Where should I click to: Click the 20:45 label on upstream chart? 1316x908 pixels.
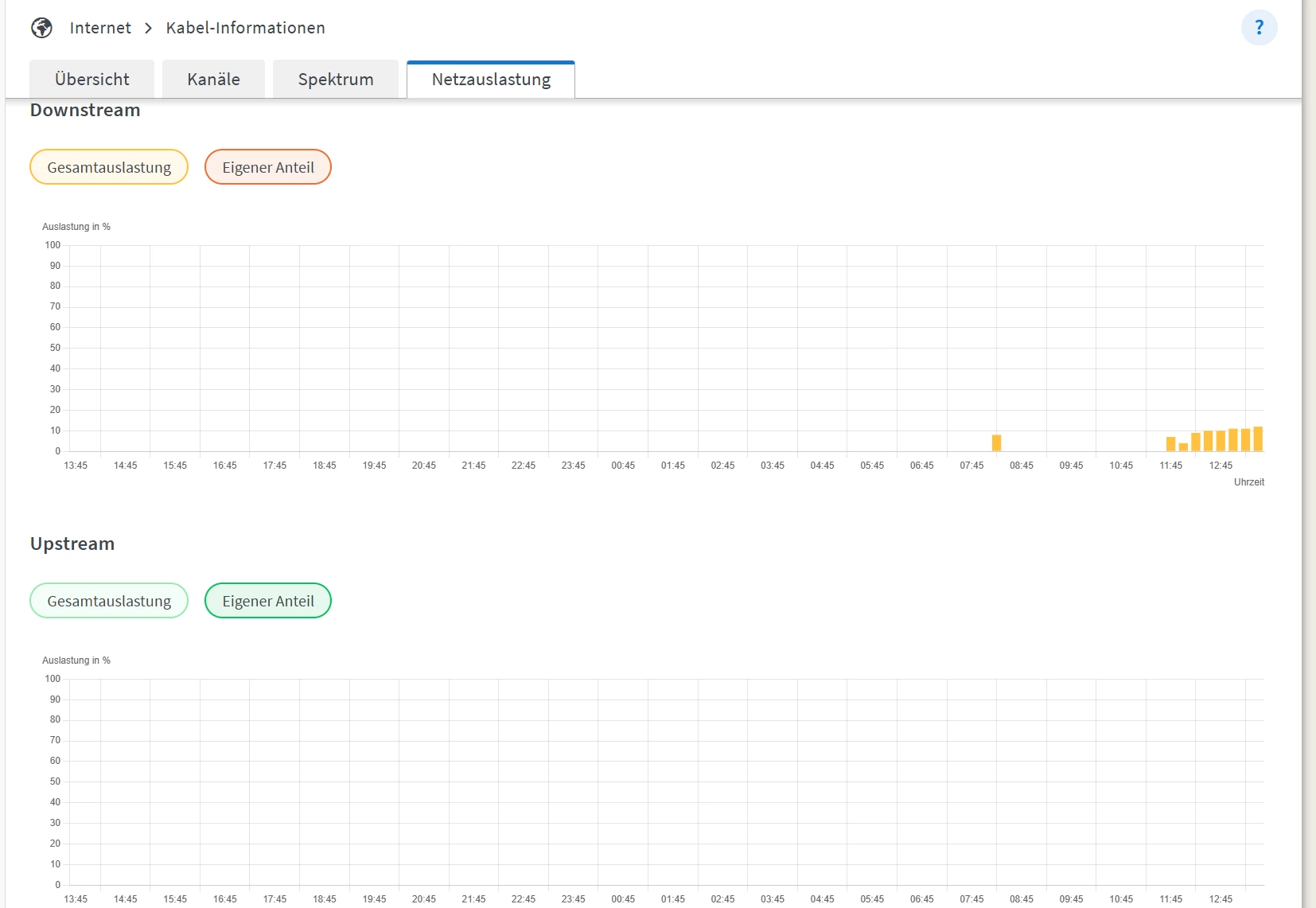click(x=424, y=899)
